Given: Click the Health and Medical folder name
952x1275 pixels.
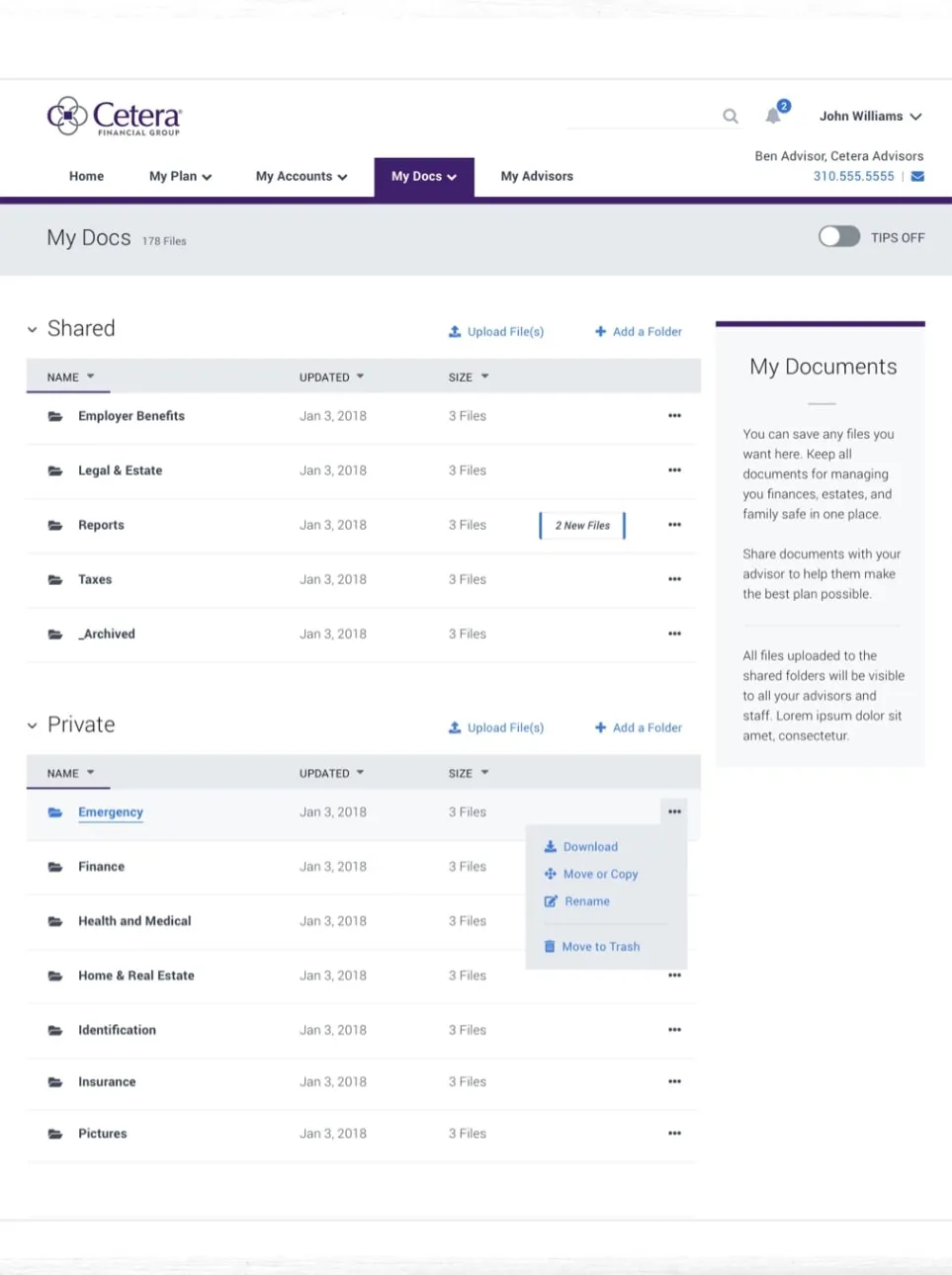Looking at the screenshot, I should [x=134, y=921].
